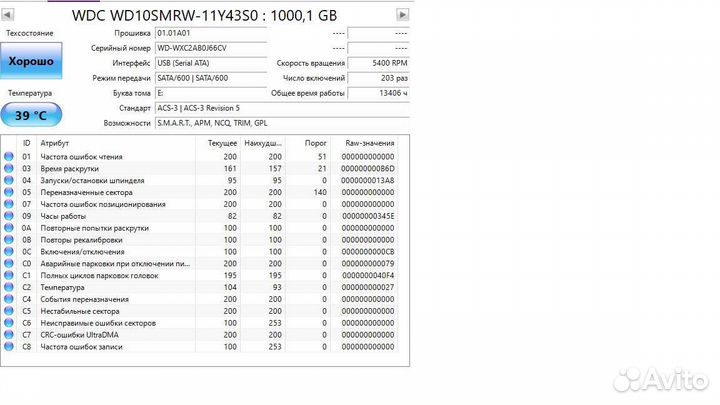
Task: Click the disk title WDC WD10SMRW-11Y43S0
Action: click(x=204, y=15)
